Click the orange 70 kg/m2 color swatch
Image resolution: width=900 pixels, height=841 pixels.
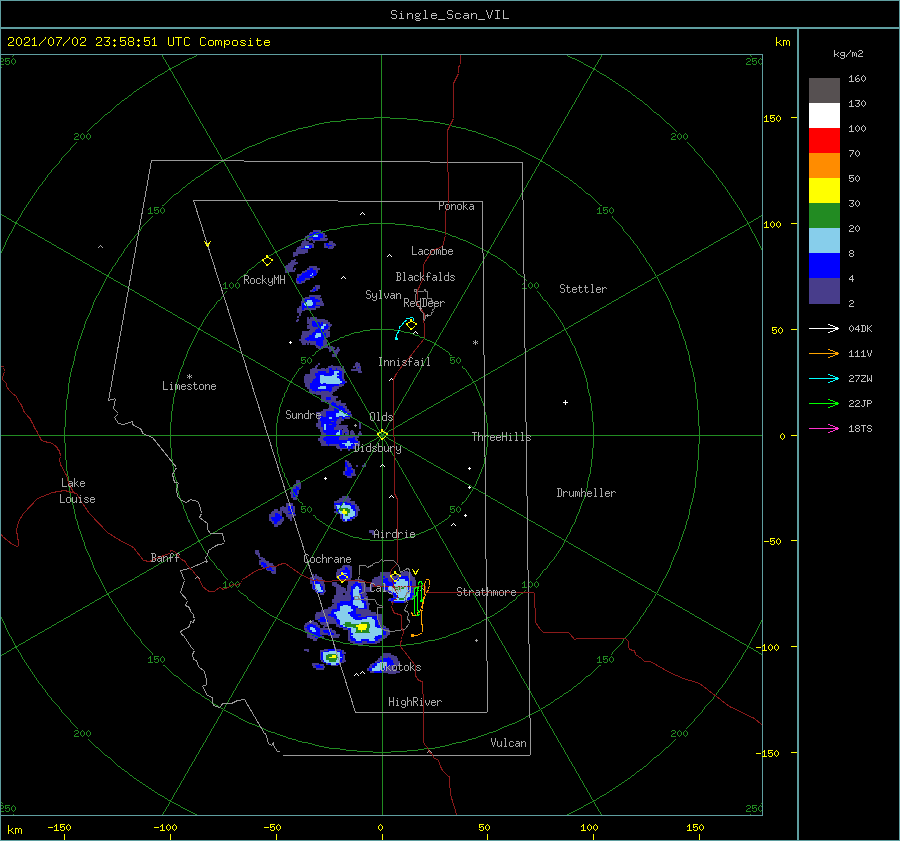[x=824, y=165]
